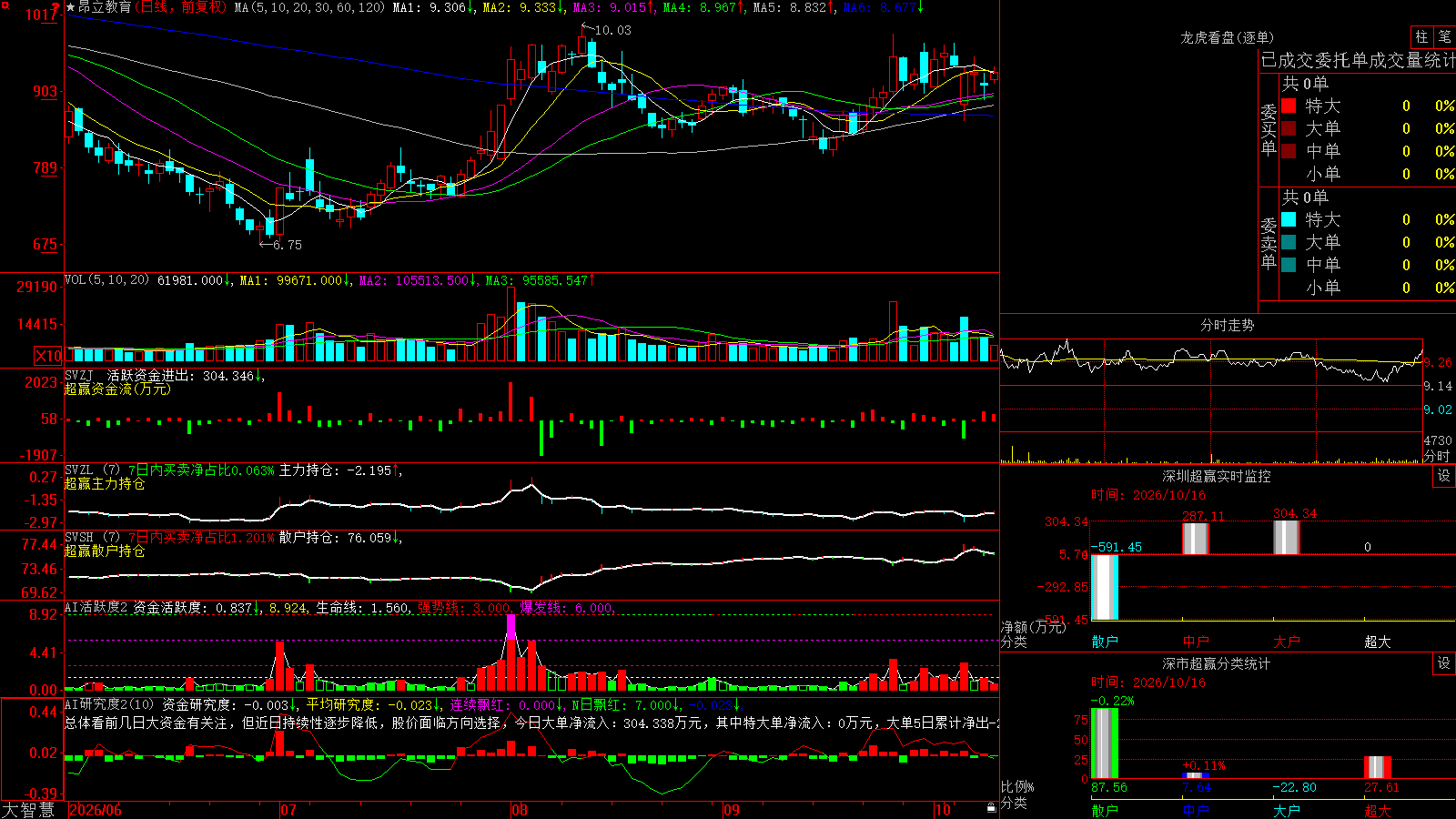Viewport: 1456px width, 819px height.
Task: Click the 超赢资金流(万元) label
Action: click(x=117, y=389)
